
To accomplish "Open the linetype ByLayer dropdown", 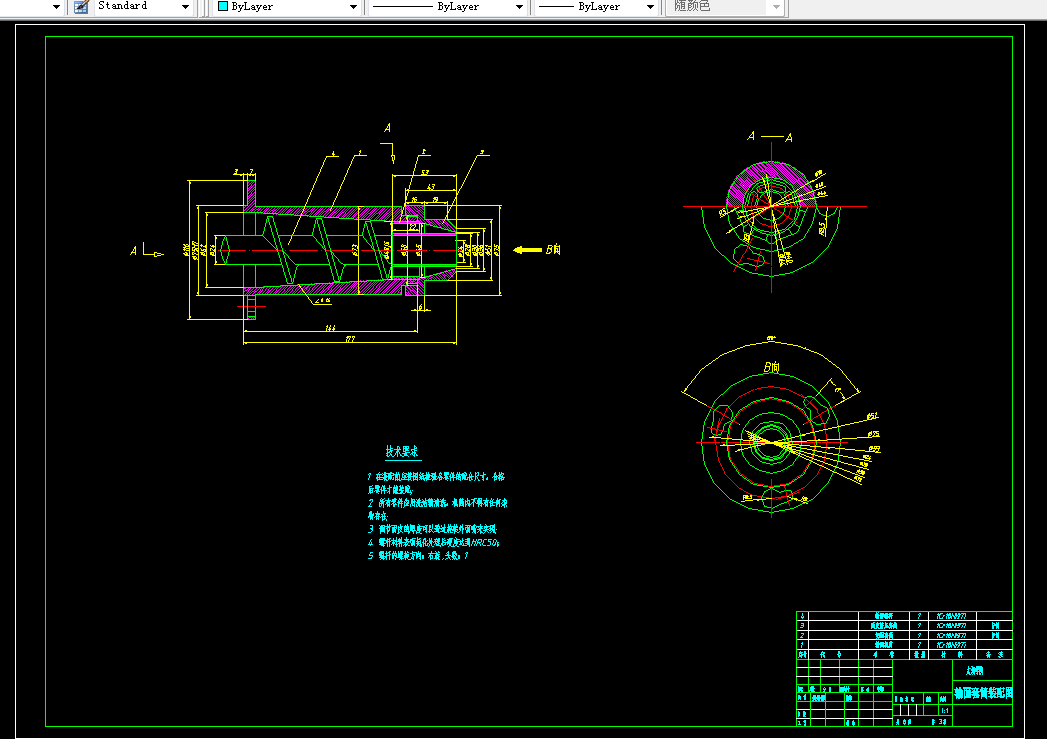I will click(447, 7).
